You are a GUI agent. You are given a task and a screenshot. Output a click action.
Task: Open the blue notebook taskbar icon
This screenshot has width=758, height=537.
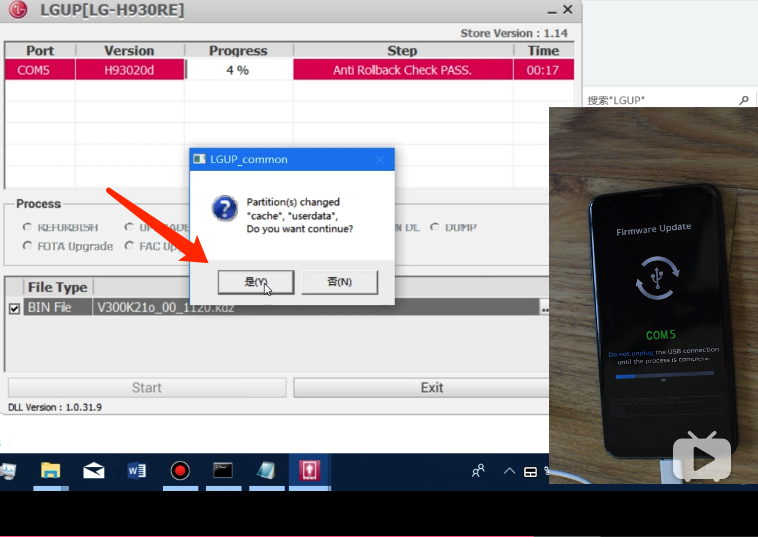point(266,471)
